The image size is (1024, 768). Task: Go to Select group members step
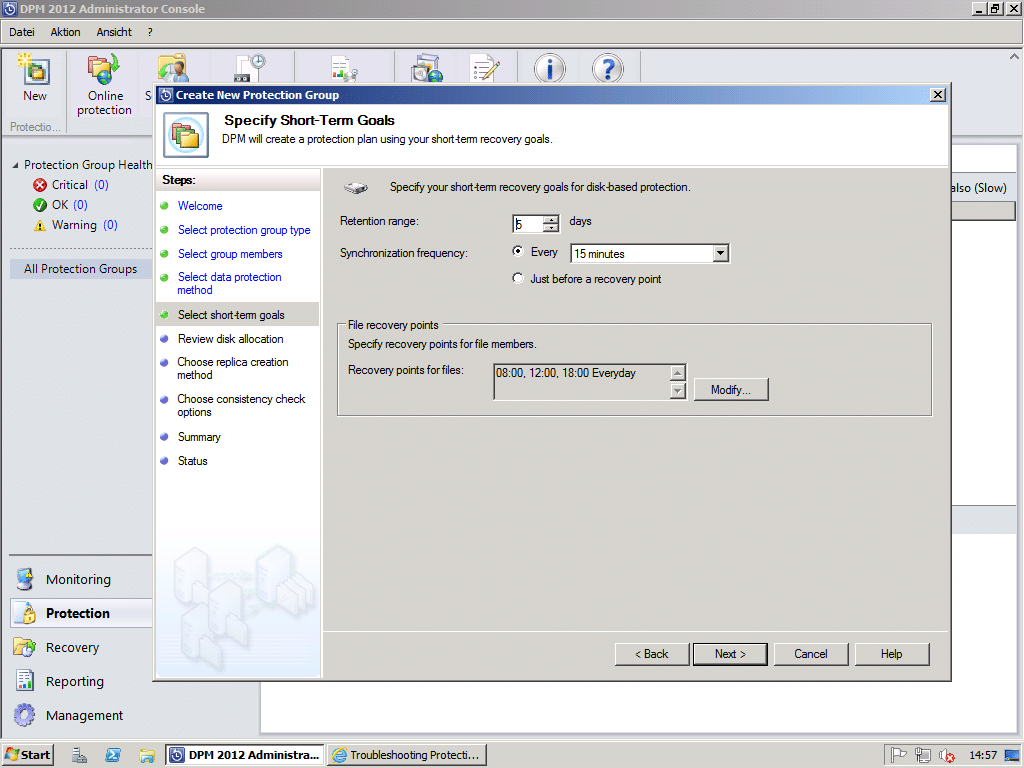pyautogui.click(x=230, y=254)
